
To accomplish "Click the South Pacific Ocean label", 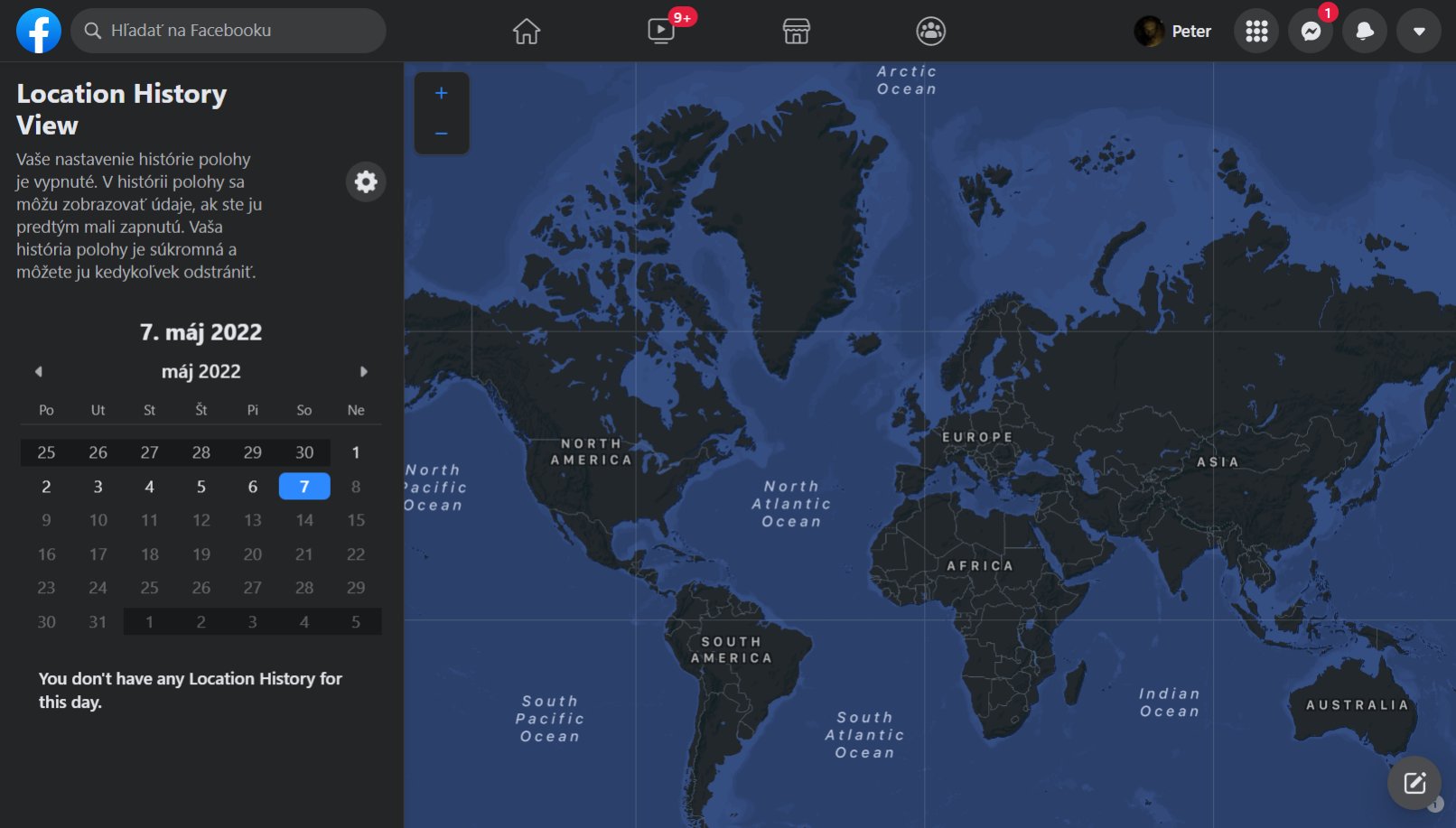I will tap(549, 719).
